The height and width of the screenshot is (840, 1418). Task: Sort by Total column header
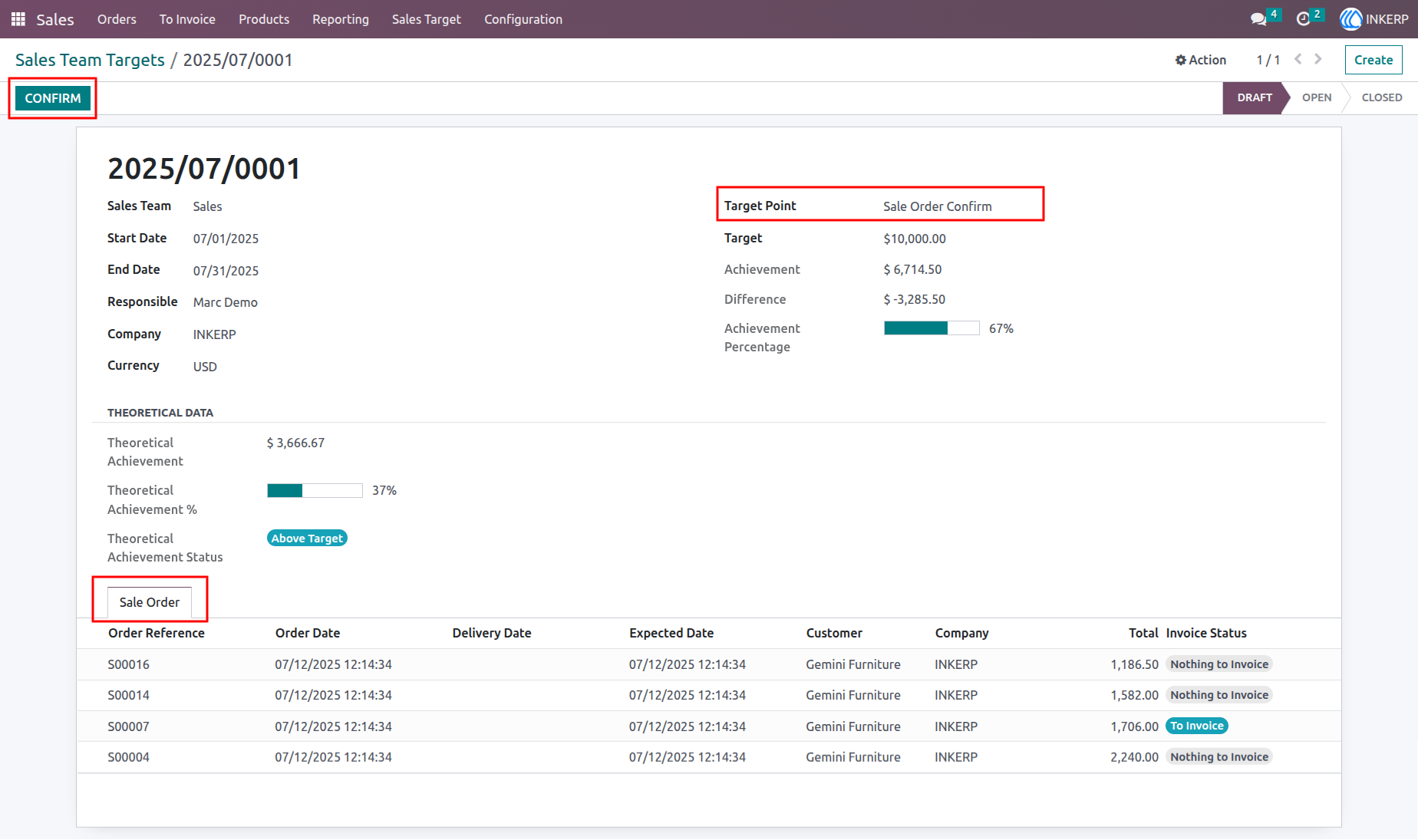(1143, 633)
